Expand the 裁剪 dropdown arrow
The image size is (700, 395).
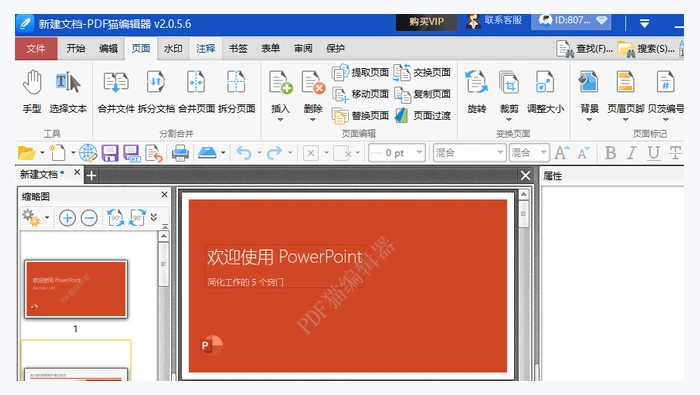point(509,120)
